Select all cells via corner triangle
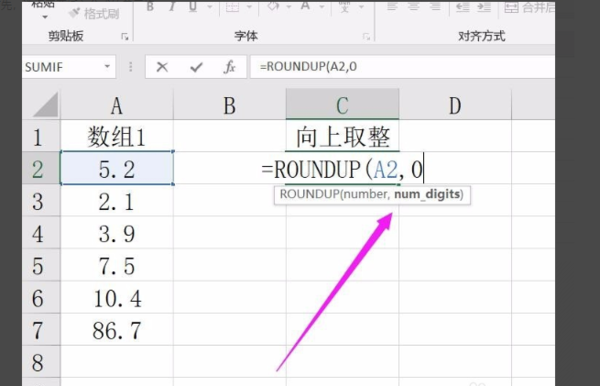 click(x=46, y=105)
